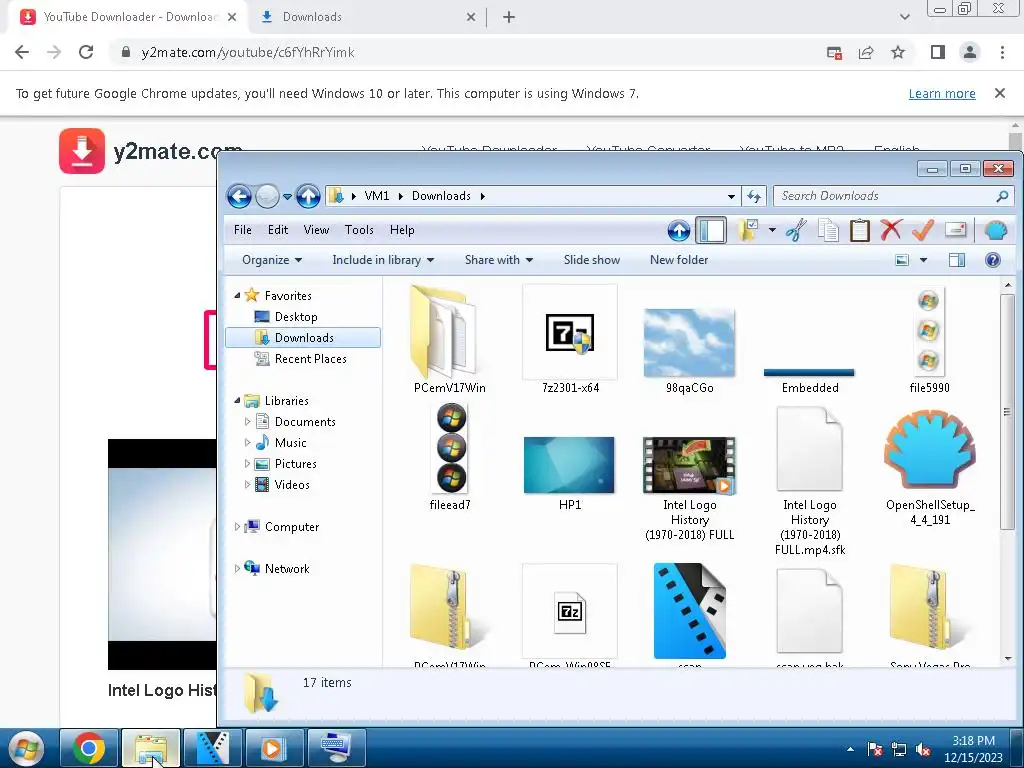Viewport: 1024px width, 768px height.
Task: Open the View menu
Action: click(316, 230)
